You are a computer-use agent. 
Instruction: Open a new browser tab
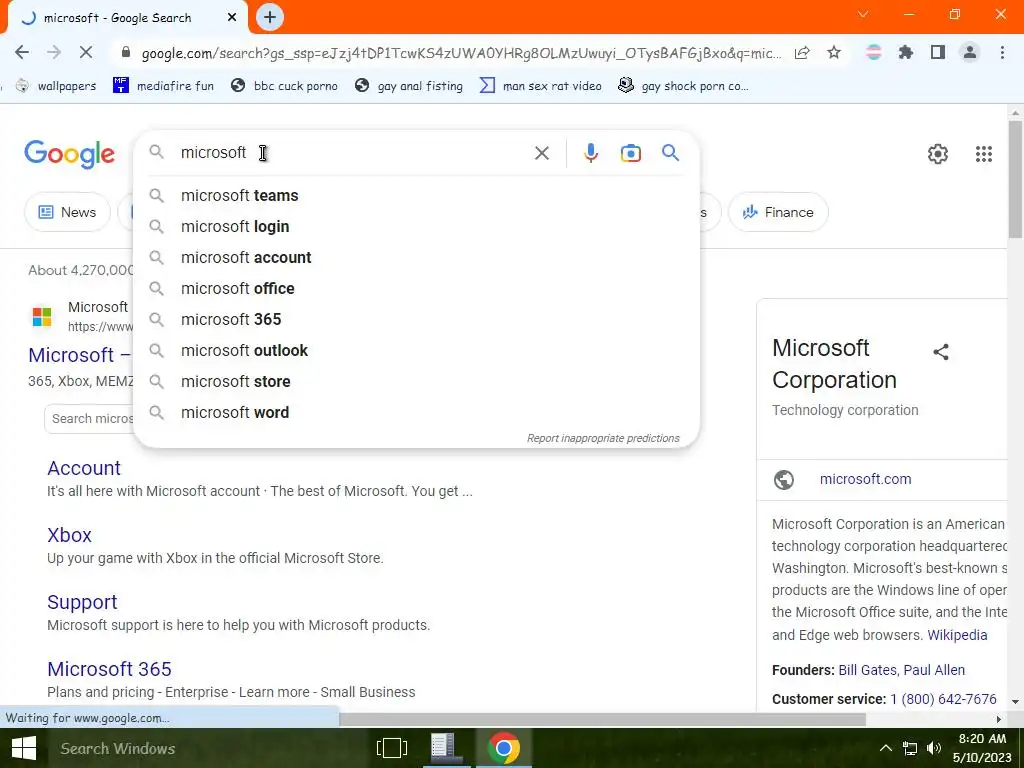click(x=270, y=17)
